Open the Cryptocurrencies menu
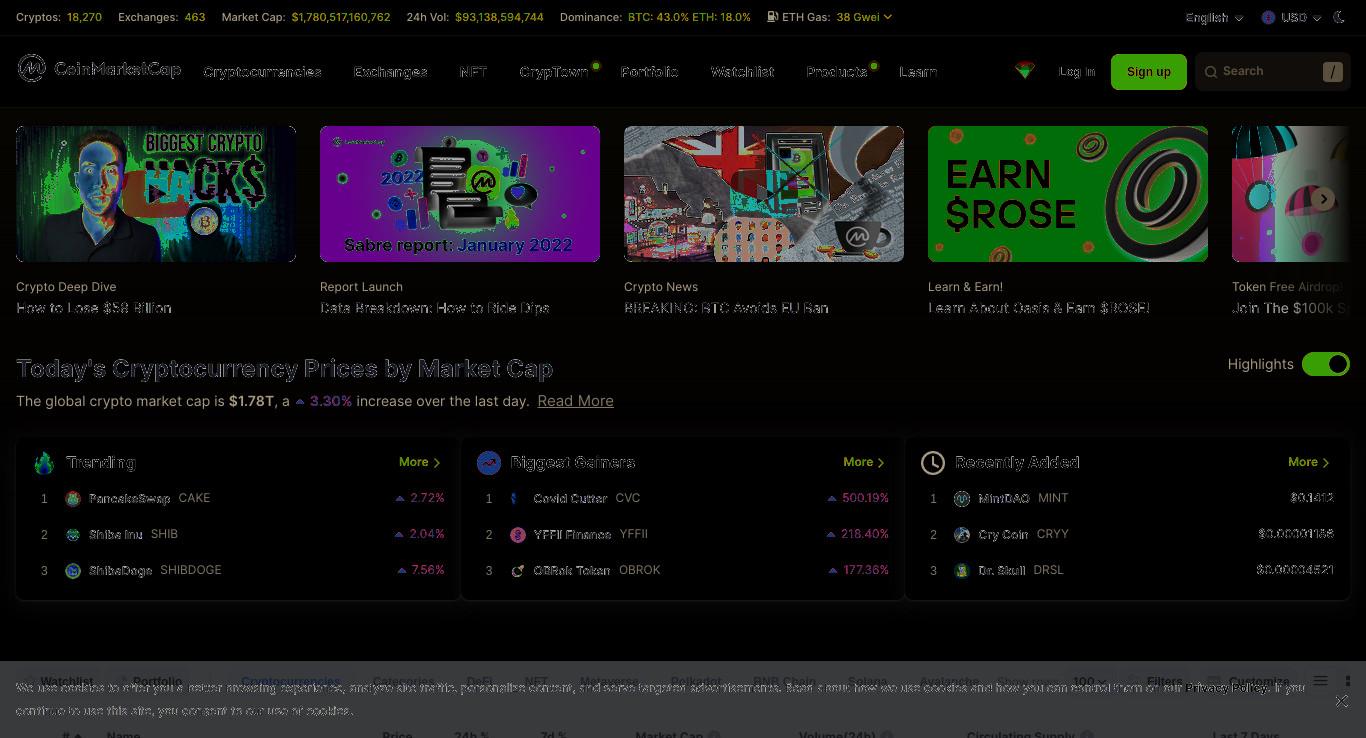Screen dimensions: 1366x738 (x=263, y=72)
